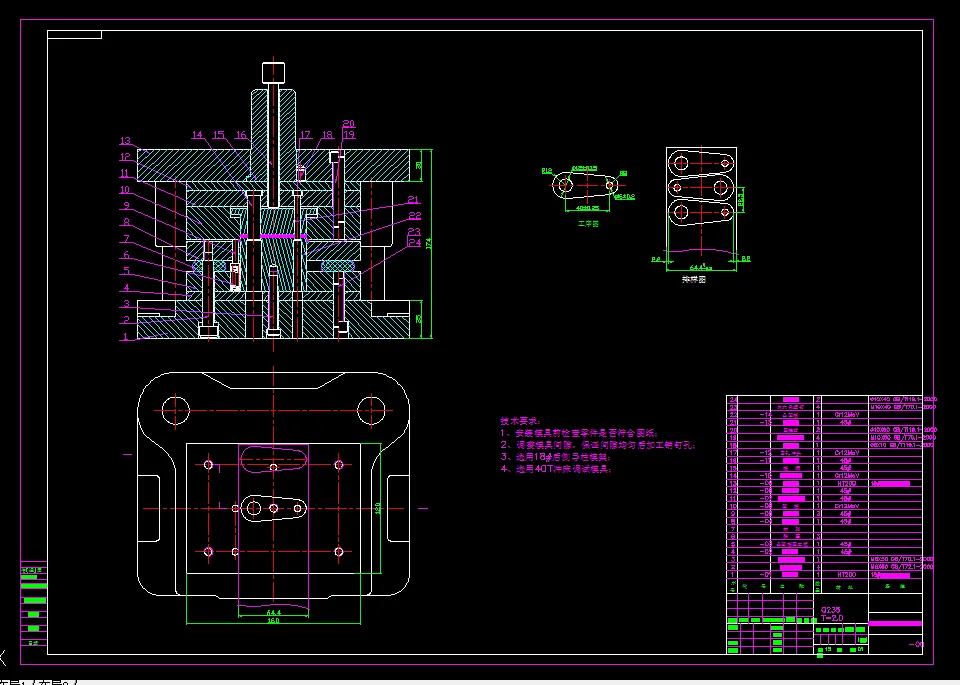
Task: Select balloon number 6 in the section view
Action: pyautogui.click(x=126, y=255)
